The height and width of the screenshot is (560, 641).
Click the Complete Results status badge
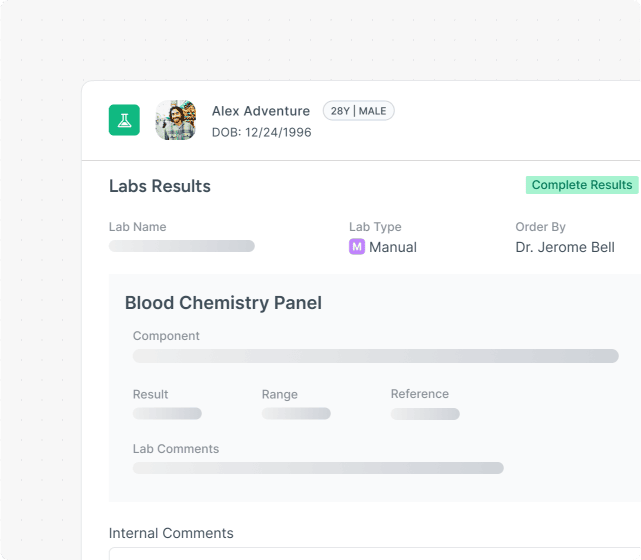581,185
